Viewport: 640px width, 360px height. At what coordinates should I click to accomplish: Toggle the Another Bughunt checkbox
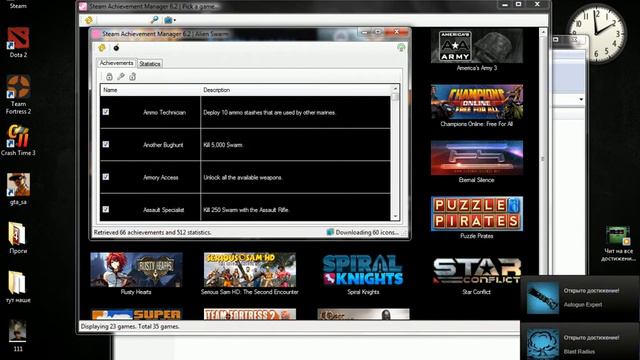pos(106,144)
